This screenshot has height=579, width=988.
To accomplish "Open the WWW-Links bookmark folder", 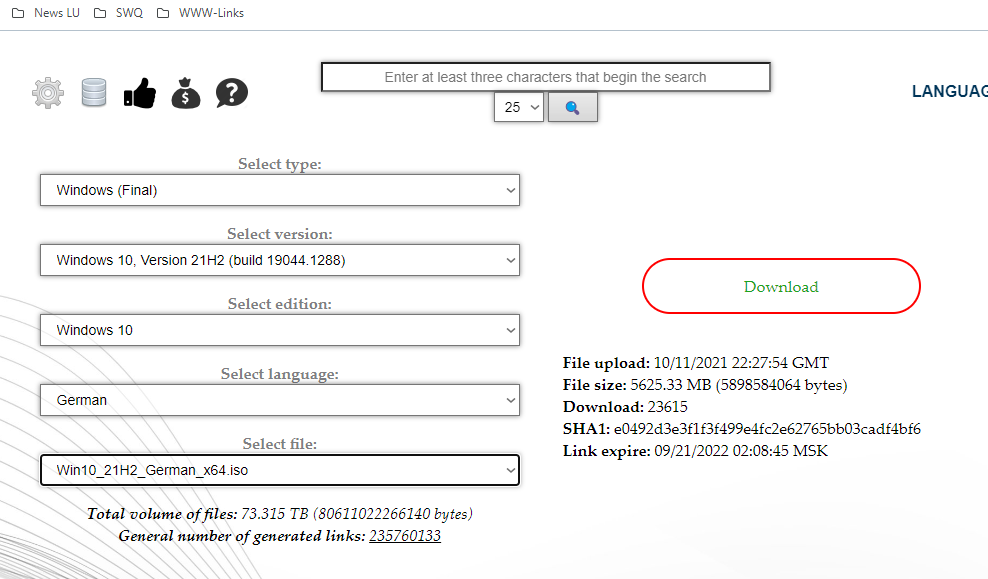I will pos(200,13).
